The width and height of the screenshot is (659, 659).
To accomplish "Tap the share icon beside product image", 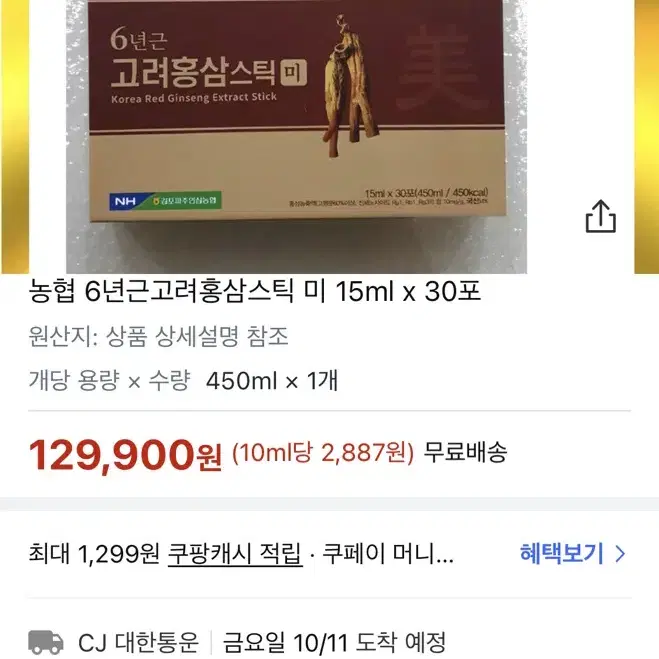I will tap(601, 216).
